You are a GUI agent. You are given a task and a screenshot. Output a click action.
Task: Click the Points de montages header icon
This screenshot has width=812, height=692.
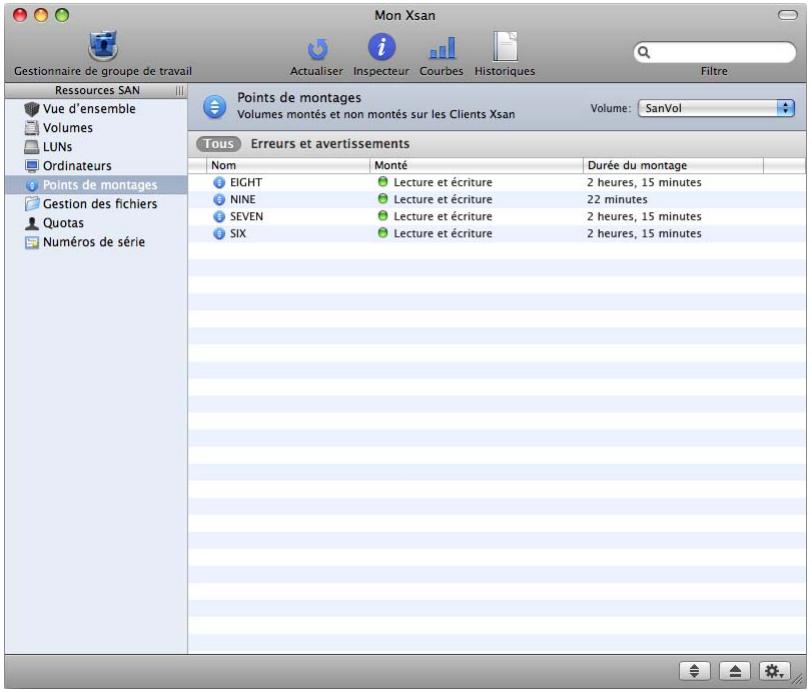click(x=214, y=107)
